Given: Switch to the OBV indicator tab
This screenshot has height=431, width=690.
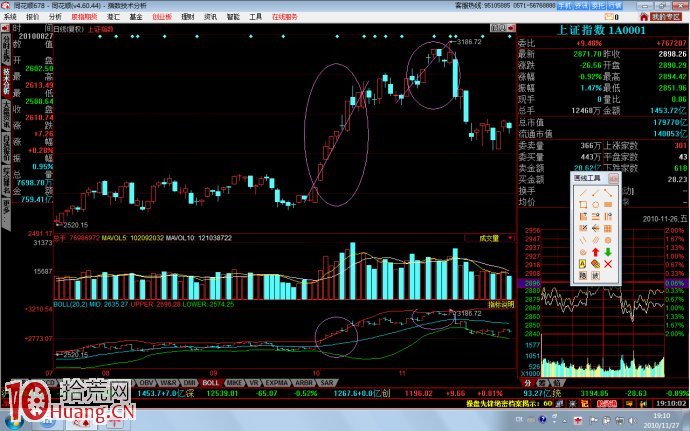Looking at the screenshot, I should coord(147,383).
